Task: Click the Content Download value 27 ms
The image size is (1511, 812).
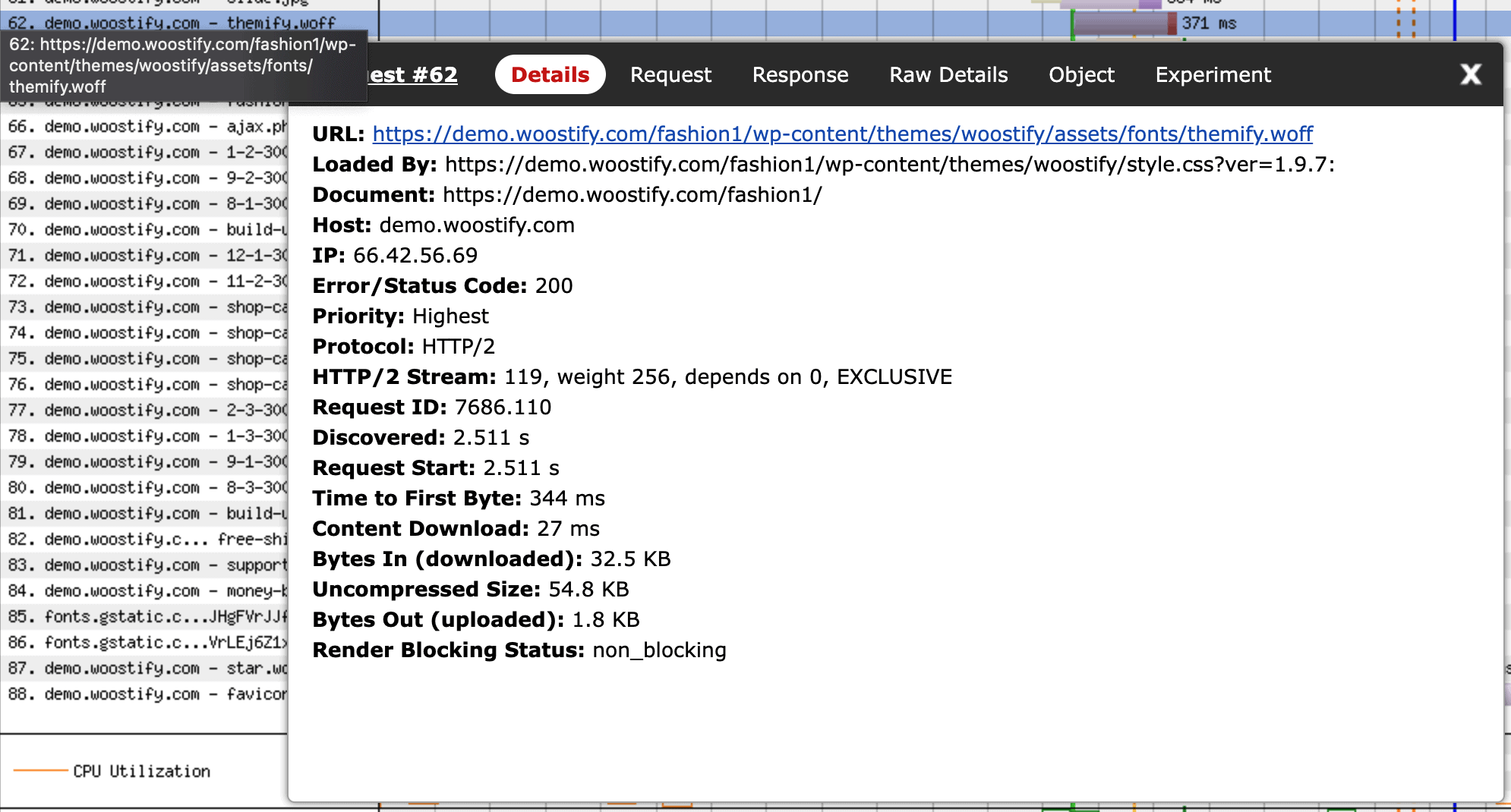Action: click(x=568, y=529)
